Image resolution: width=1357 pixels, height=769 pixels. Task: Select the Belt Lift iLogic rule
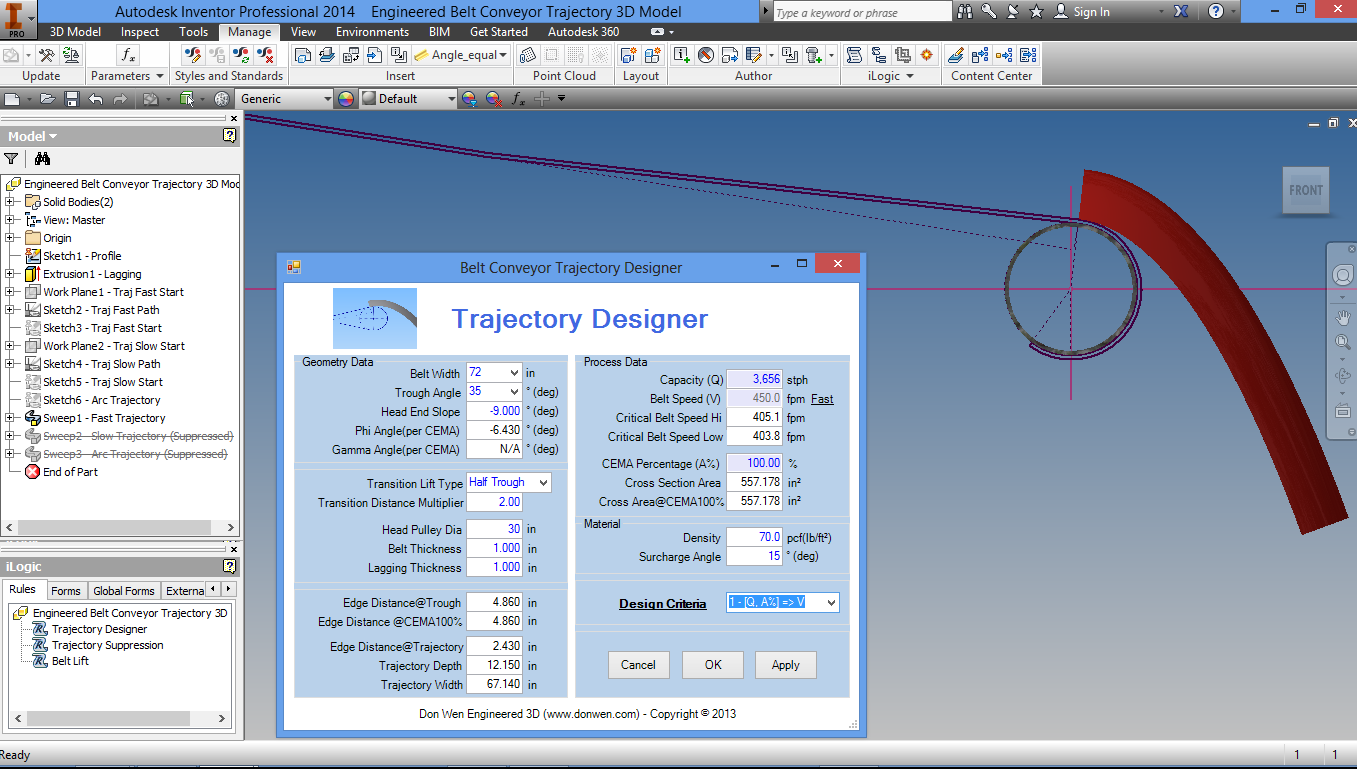70,661
